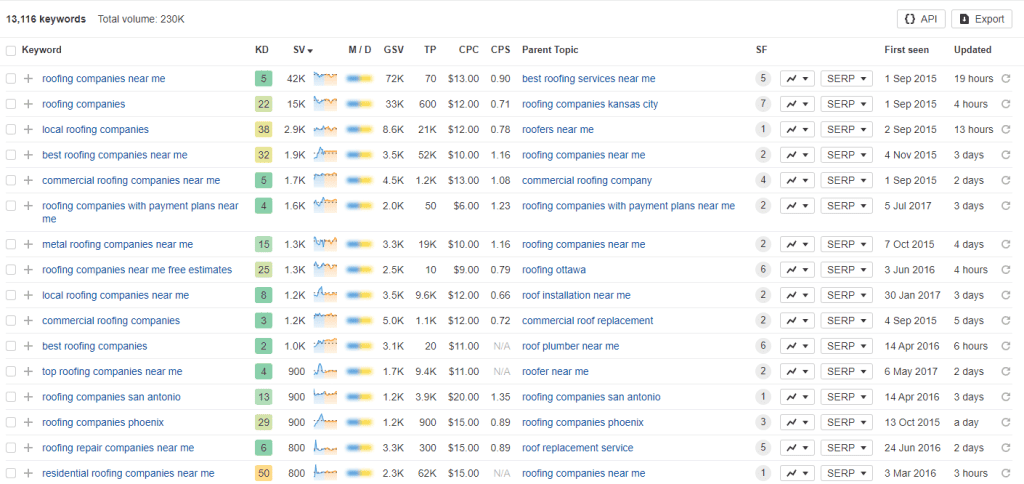Click the Updated column header

click(972, 50)
